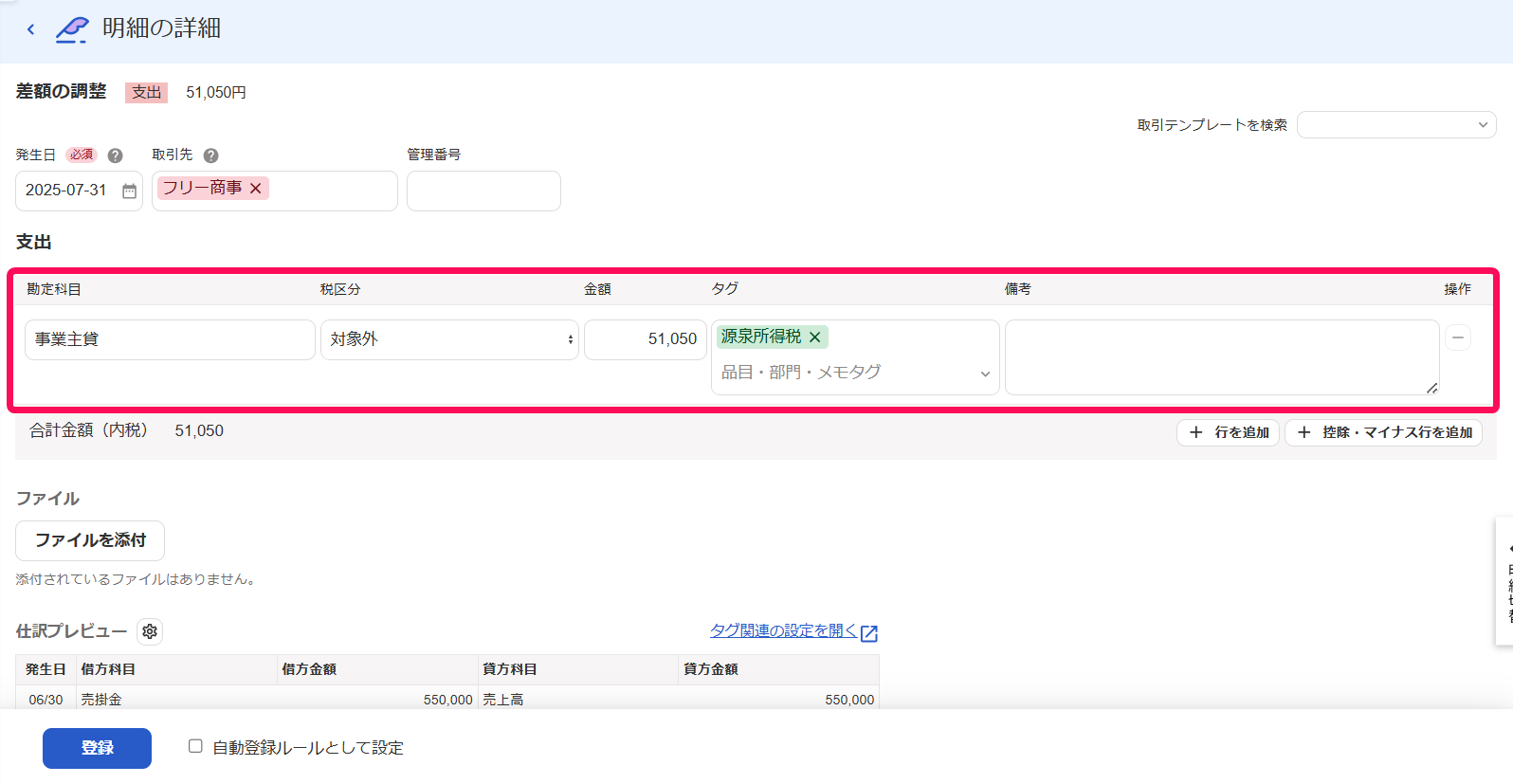The image size is (1513, 784).
Task: Open タグ関連の設定を開く link
Action: tap(783, 630)
